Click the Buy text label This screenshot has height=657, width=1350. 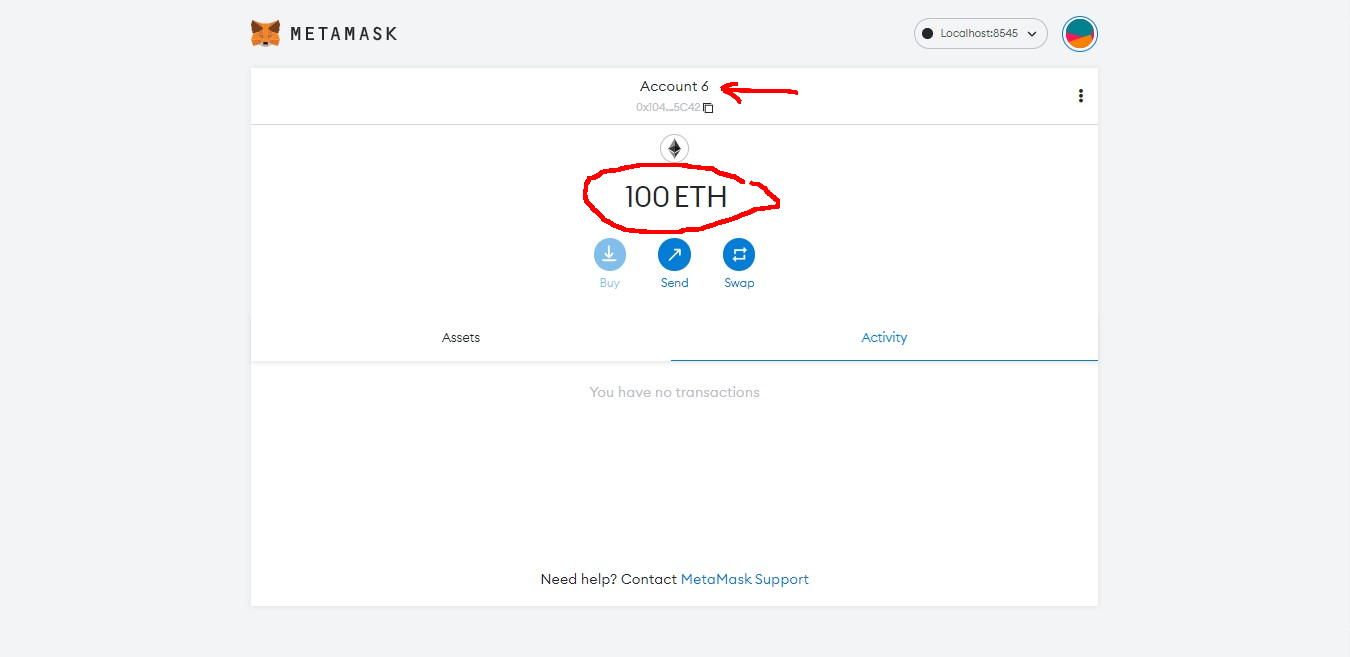(610, 283)
